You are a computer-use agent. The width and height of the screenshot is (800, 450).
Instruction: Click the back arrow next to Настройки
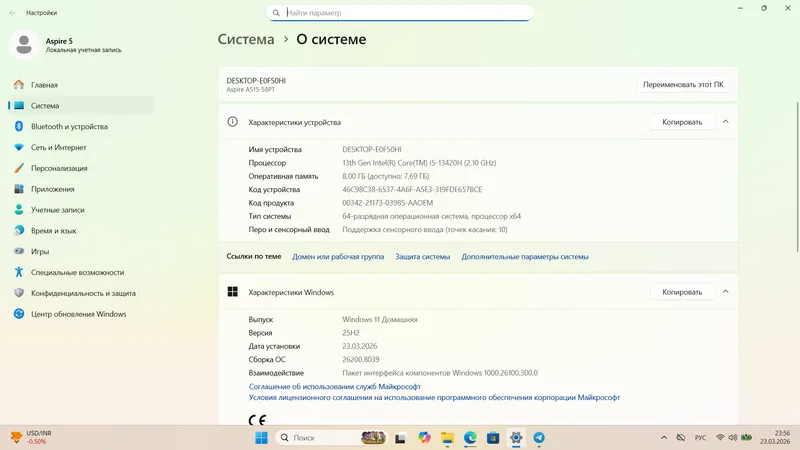tap(12, 13)
